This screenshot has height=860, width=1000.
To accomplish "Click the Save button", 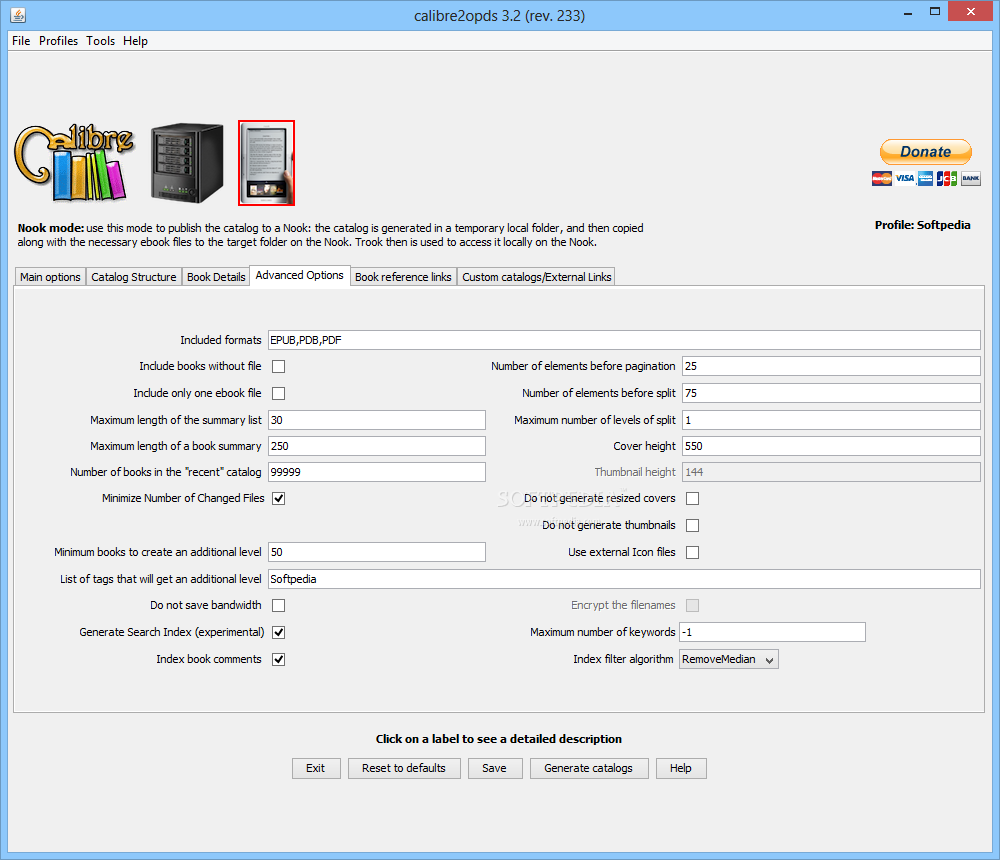I will 494,768.
